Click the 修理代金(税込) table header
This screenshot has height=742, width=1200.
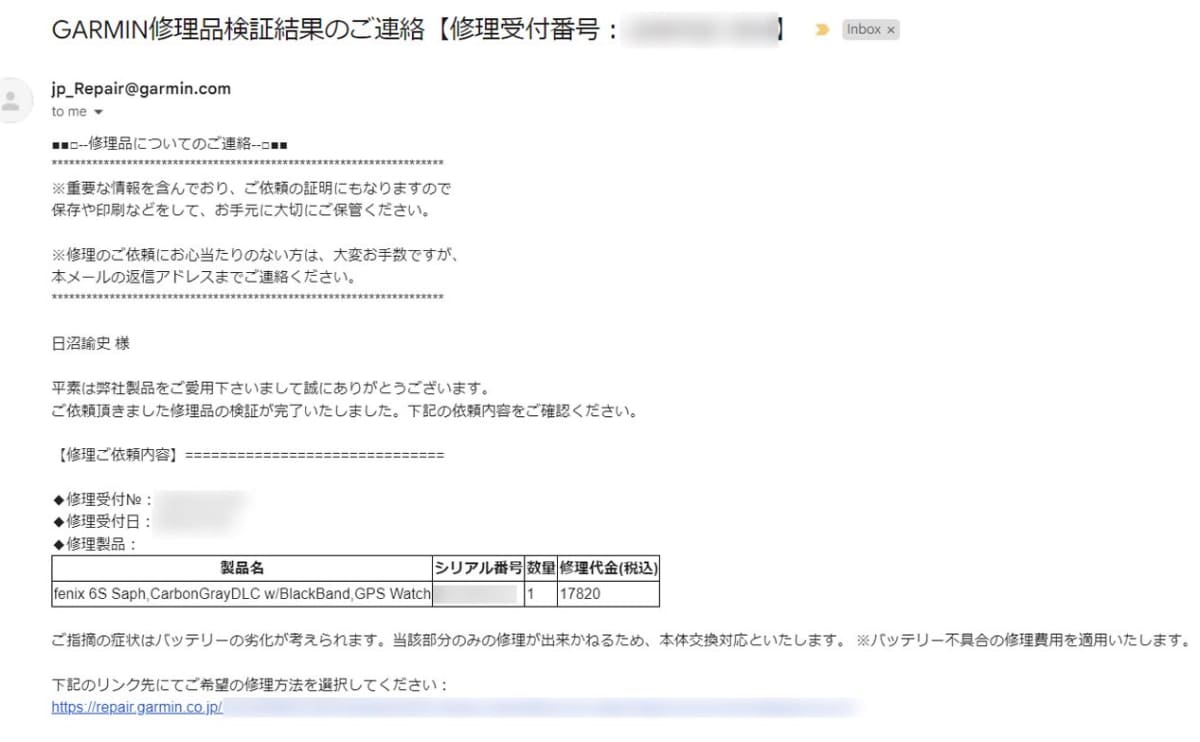[x=608, y=568]
